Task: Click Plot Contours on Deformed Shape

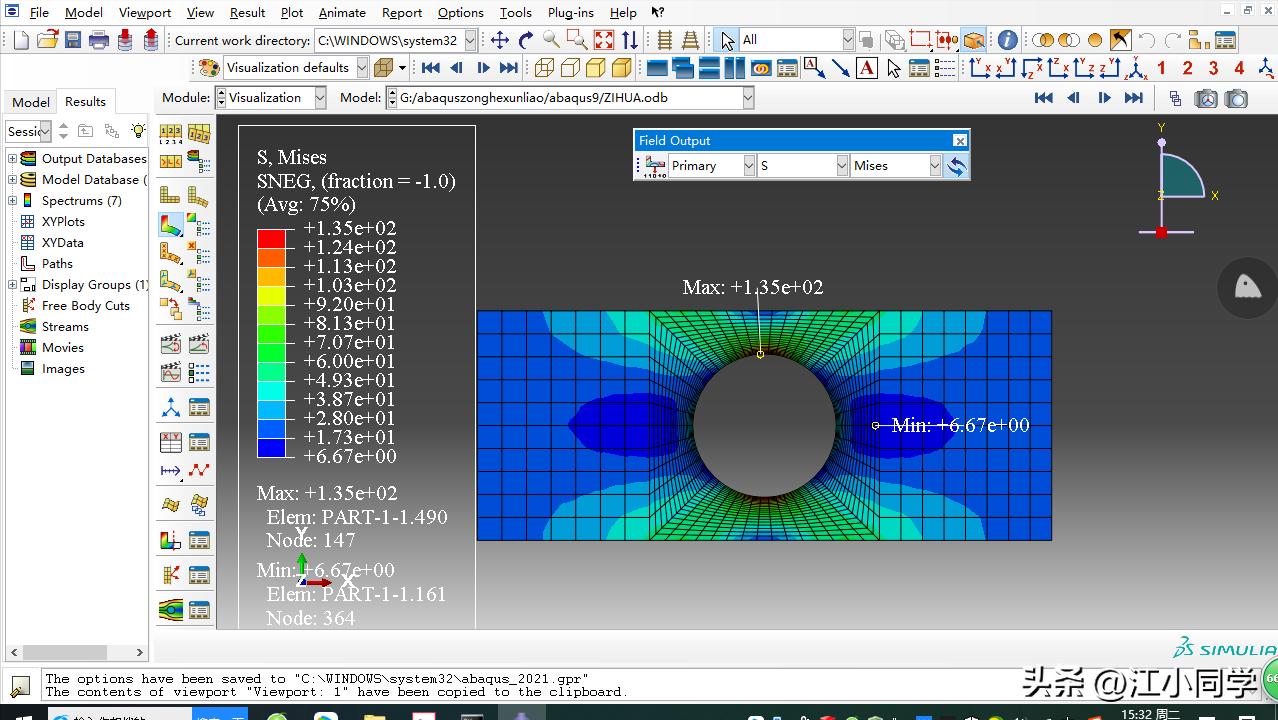Action: tap(171, 225)
